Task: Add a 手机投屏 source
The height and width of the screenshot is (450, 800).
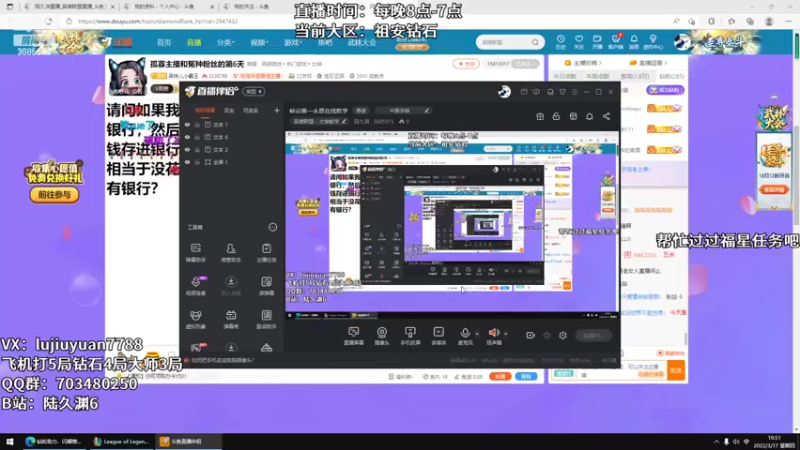Action: 410,336
